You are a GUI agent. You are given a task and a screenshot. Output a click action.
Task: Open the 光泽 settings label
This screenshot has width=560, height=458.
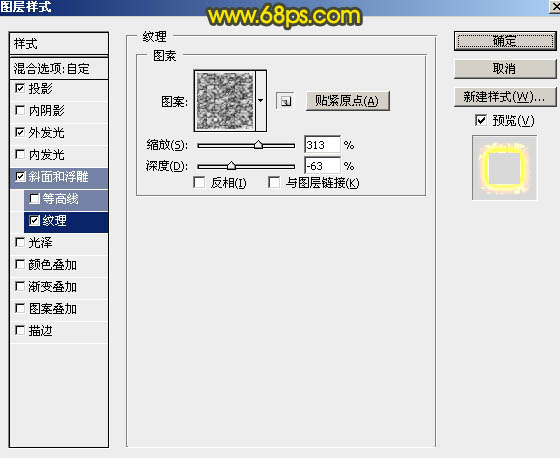coord(40,243)
